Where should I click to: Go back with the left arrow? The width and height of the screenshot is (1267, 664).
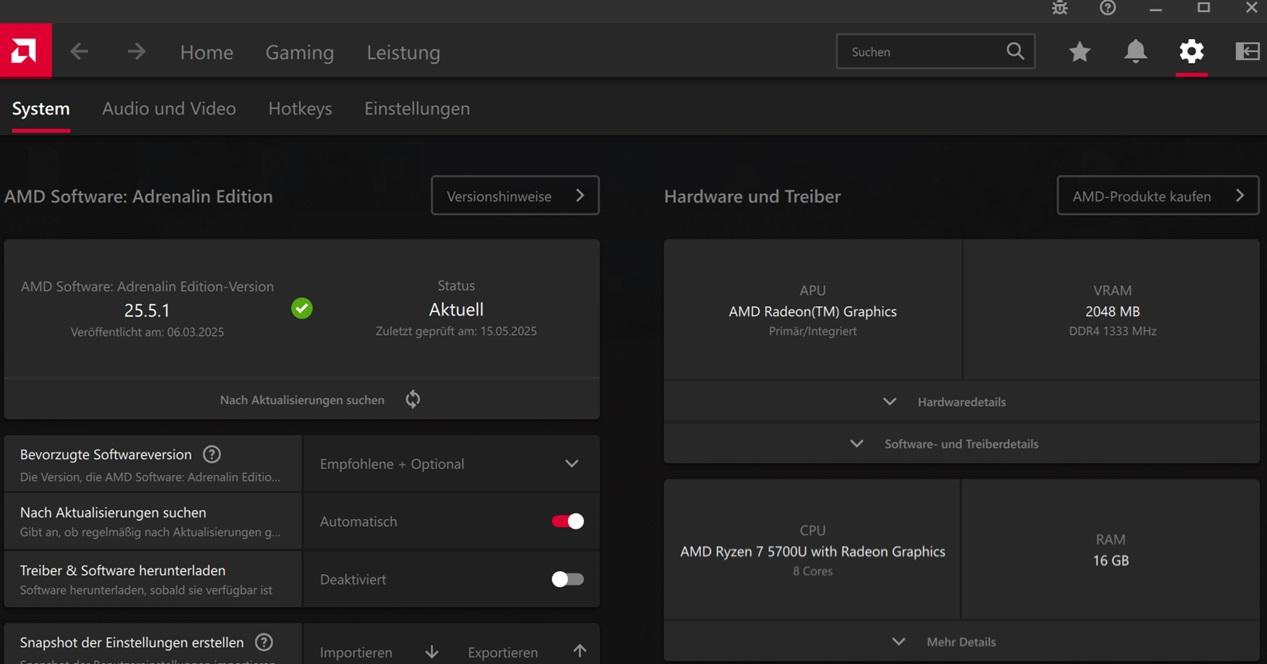click(x=79, y=52)
